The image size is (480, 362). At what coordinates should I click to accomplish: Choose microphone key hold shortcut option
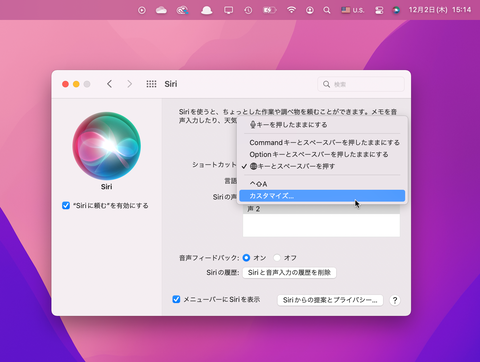coord(323,125)
